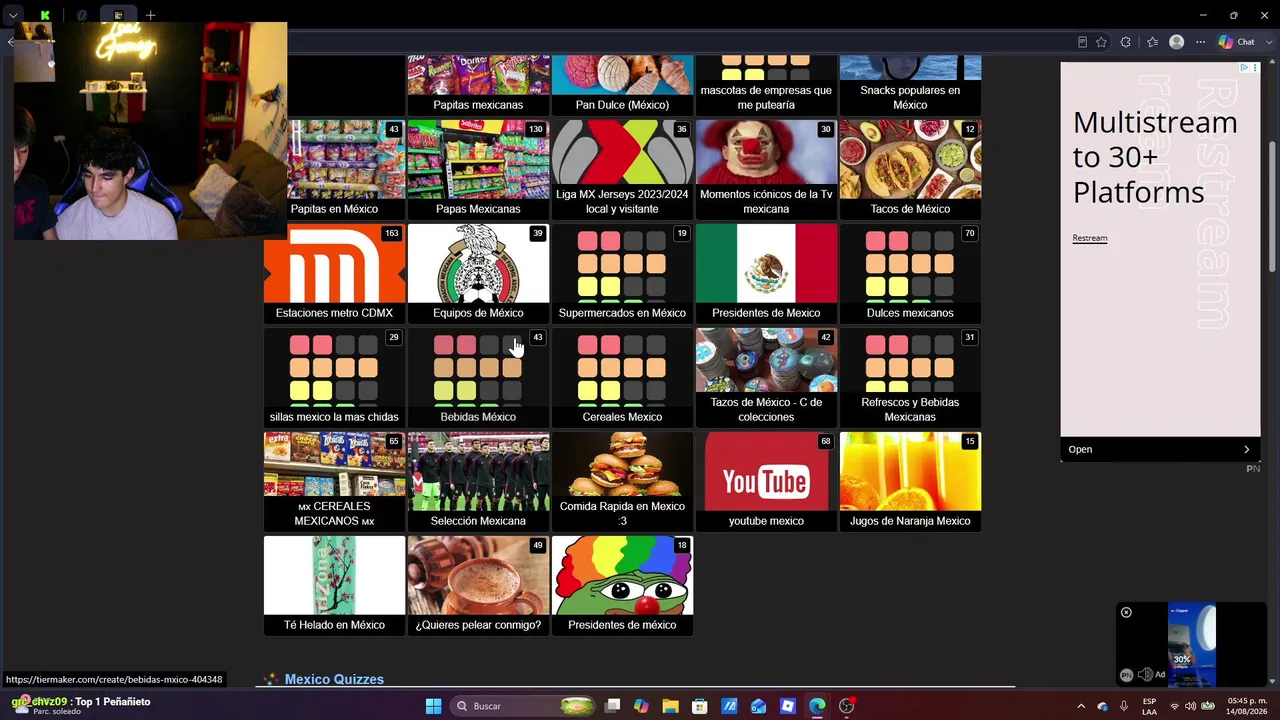This screenshot has width=1280, height=720.
Task: Open OBS Studio from the taskbar
Action: click(847, 706)
